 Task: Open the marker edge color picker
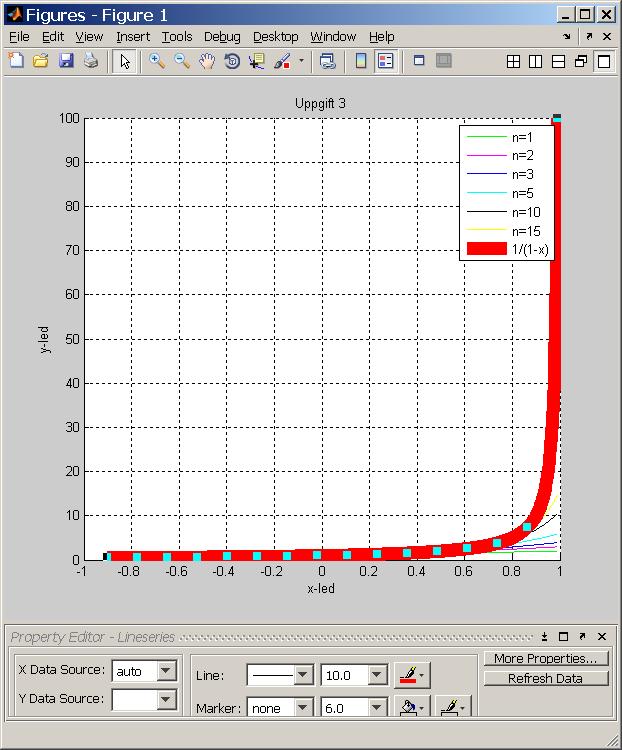(453, 706)
